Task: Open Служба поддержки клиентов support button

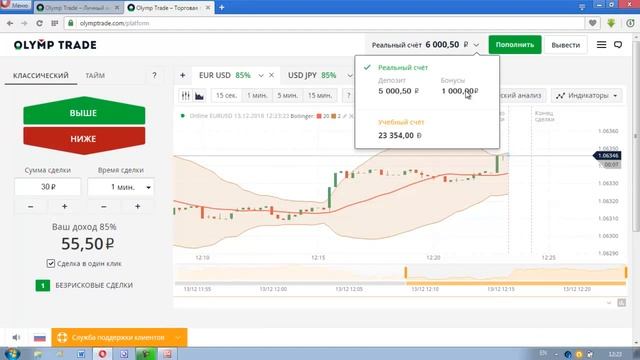Action: 119,338
